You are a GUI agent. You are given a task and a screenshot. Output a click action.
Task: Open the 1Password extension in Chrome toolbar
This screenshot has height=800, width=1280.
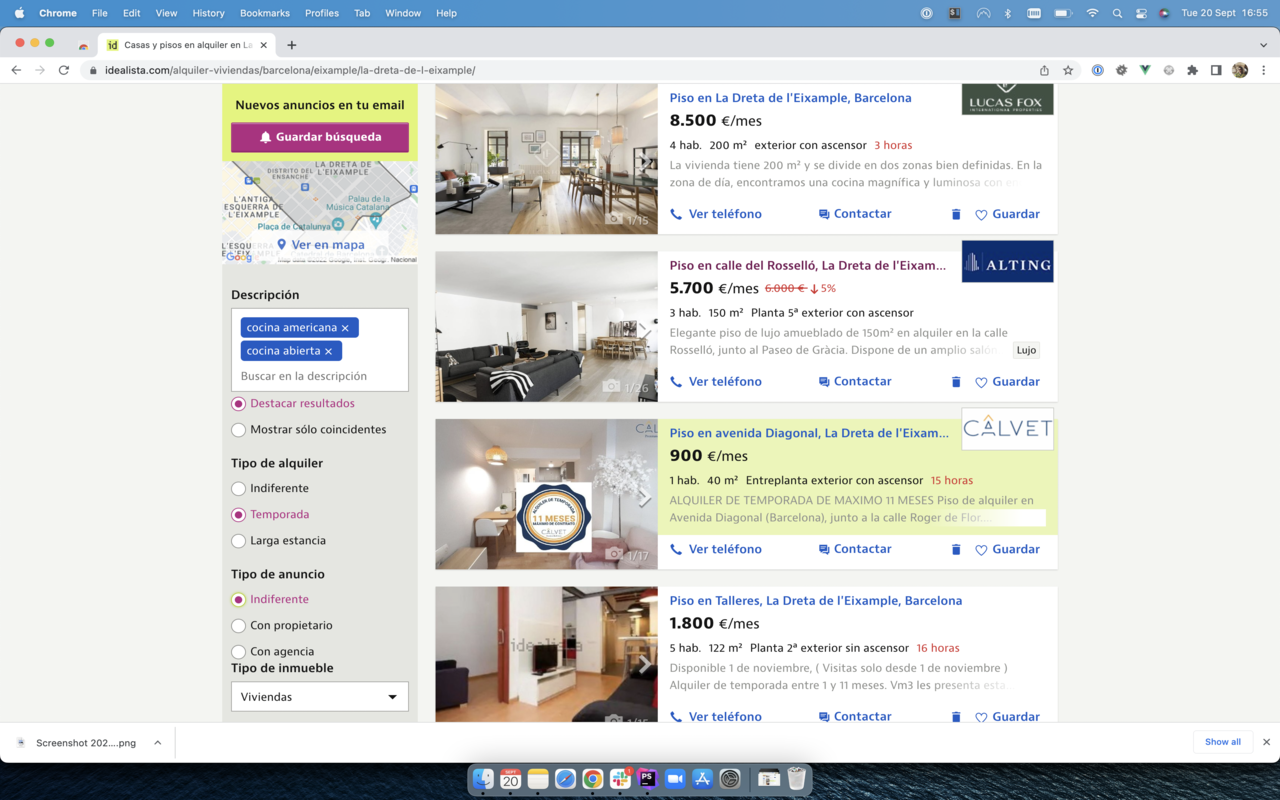[1098, 70]
